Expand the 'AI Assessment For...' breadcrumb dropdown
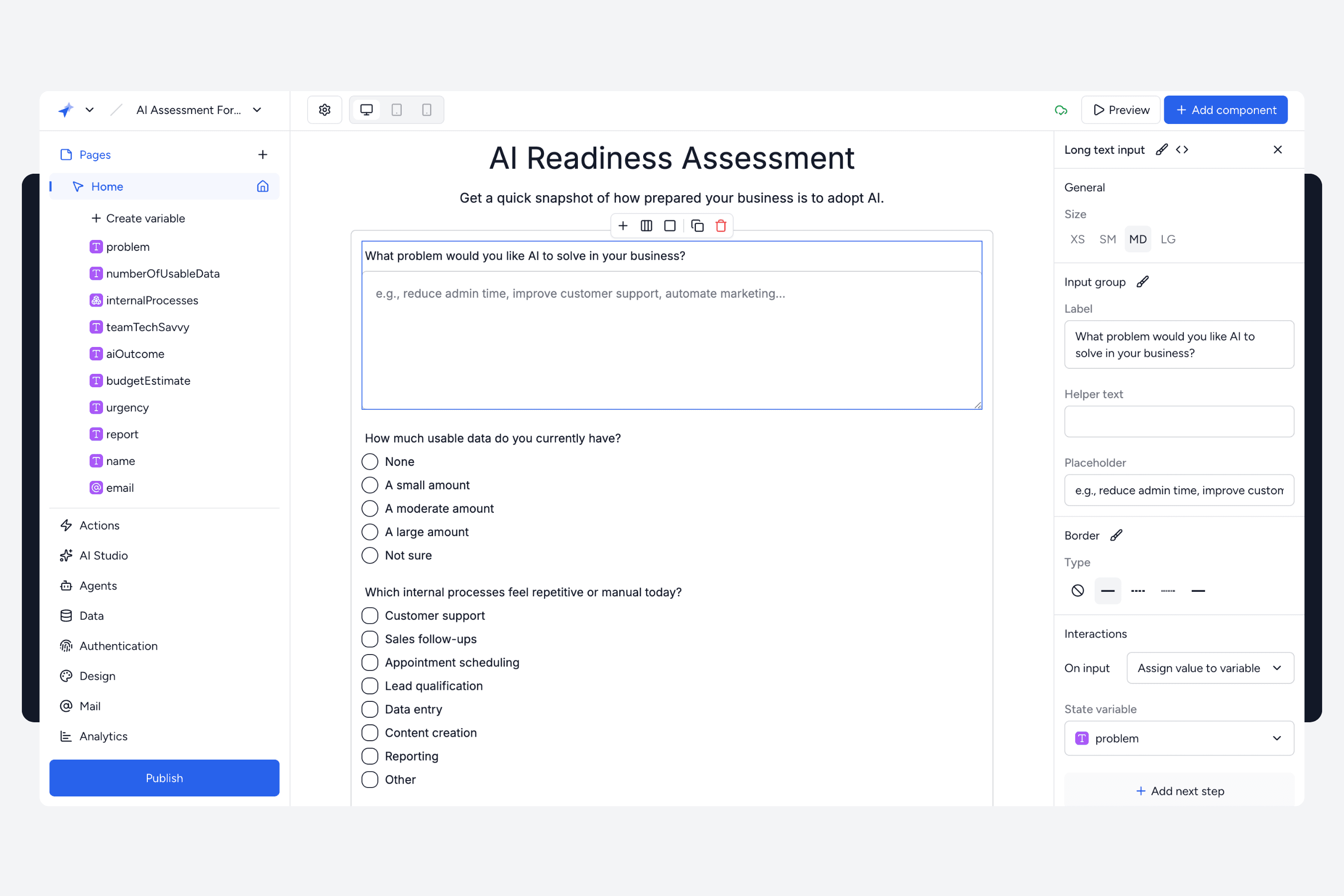This screenshot has height=896, width=1344. click(x=256, y=110)
